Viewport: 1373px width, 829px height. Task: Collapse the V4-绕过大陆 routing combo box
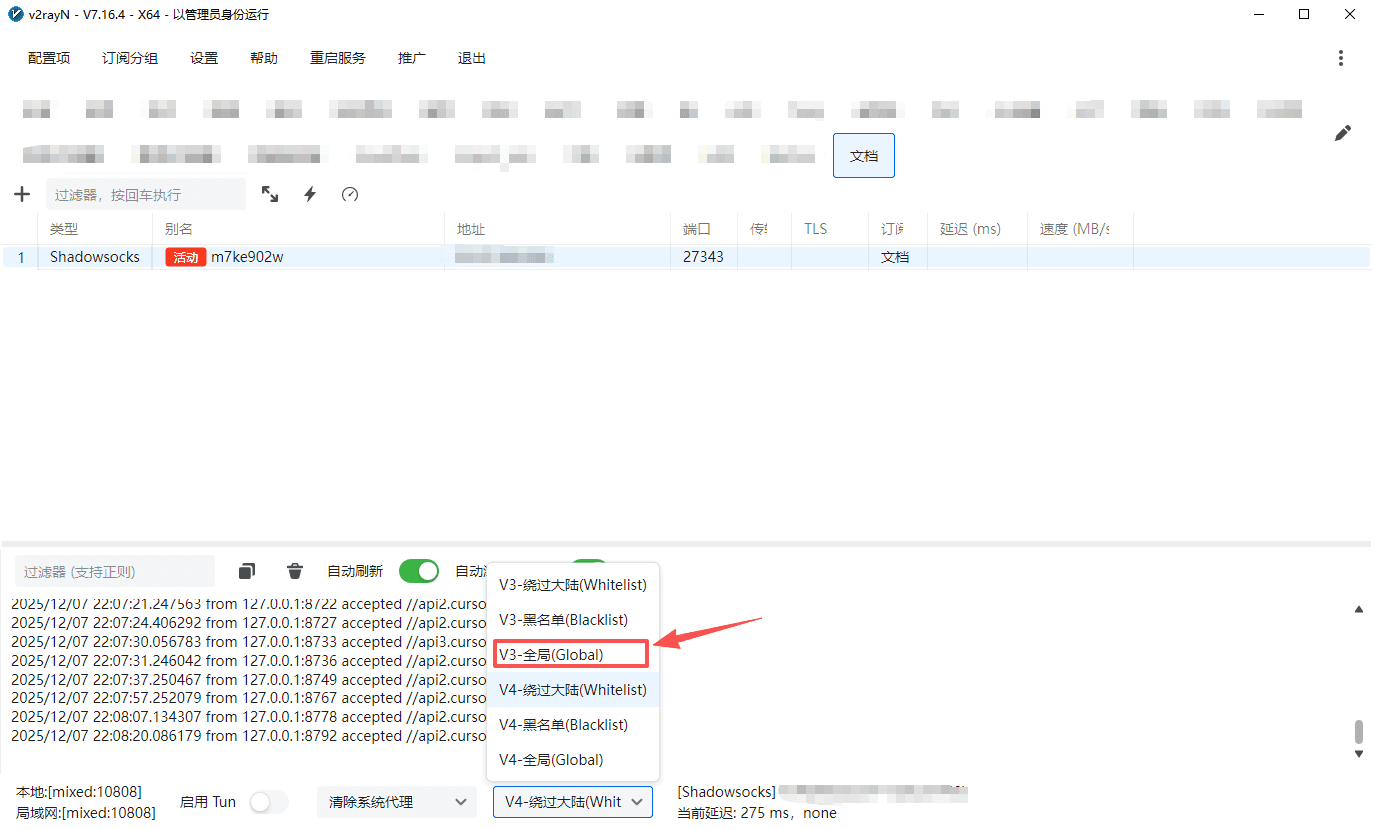(x=572, y=802)
